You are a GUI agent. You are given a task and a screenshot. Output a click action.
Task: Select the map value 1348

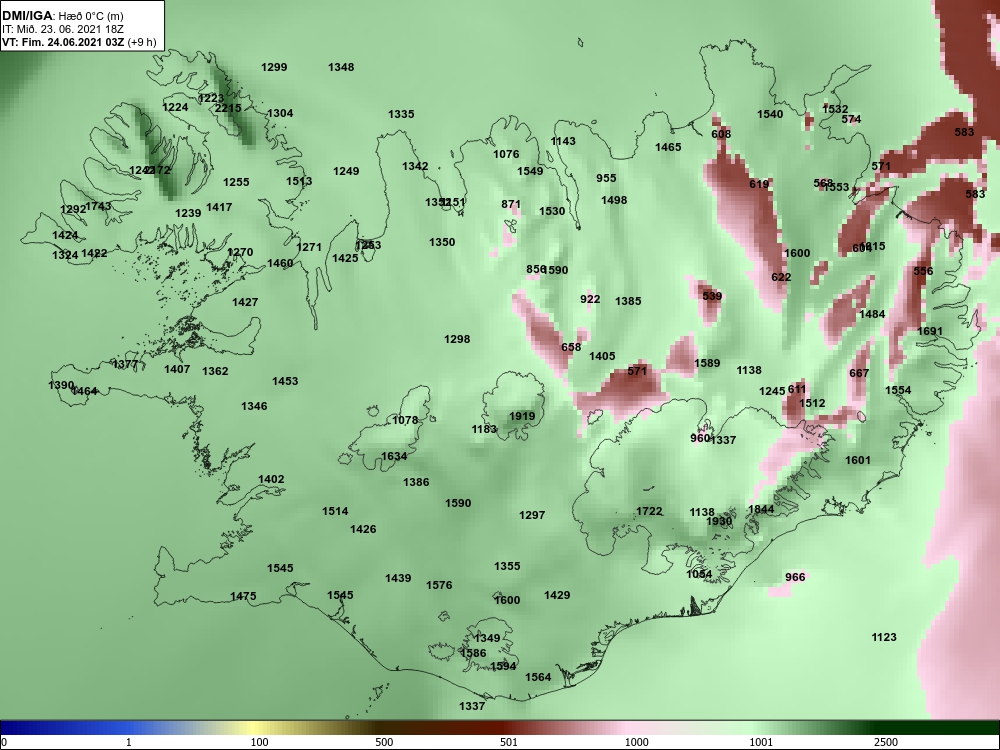coord(341,67)
